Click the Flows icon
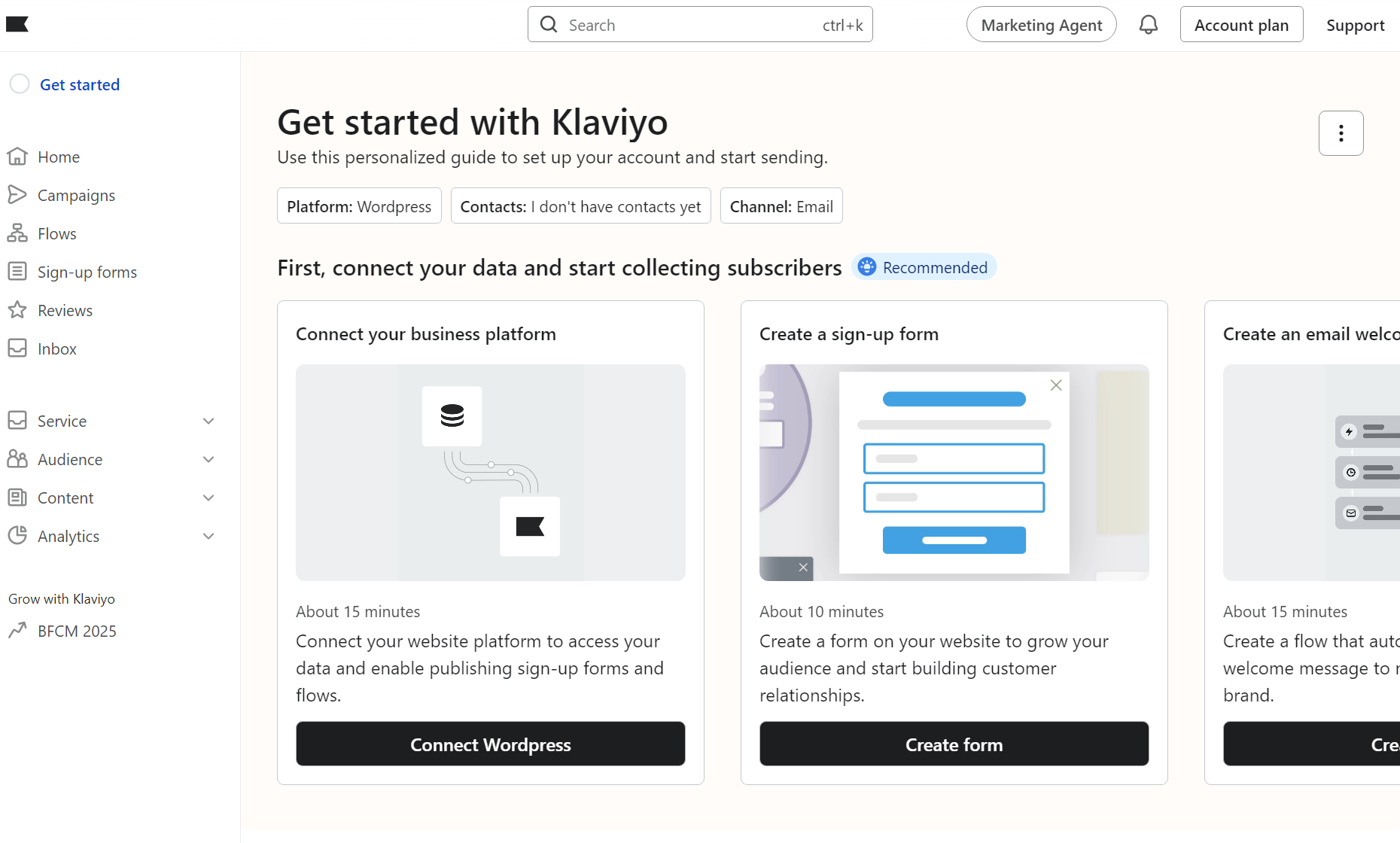Viewport: 1400px width, 843px height. [x=19, y=233]
